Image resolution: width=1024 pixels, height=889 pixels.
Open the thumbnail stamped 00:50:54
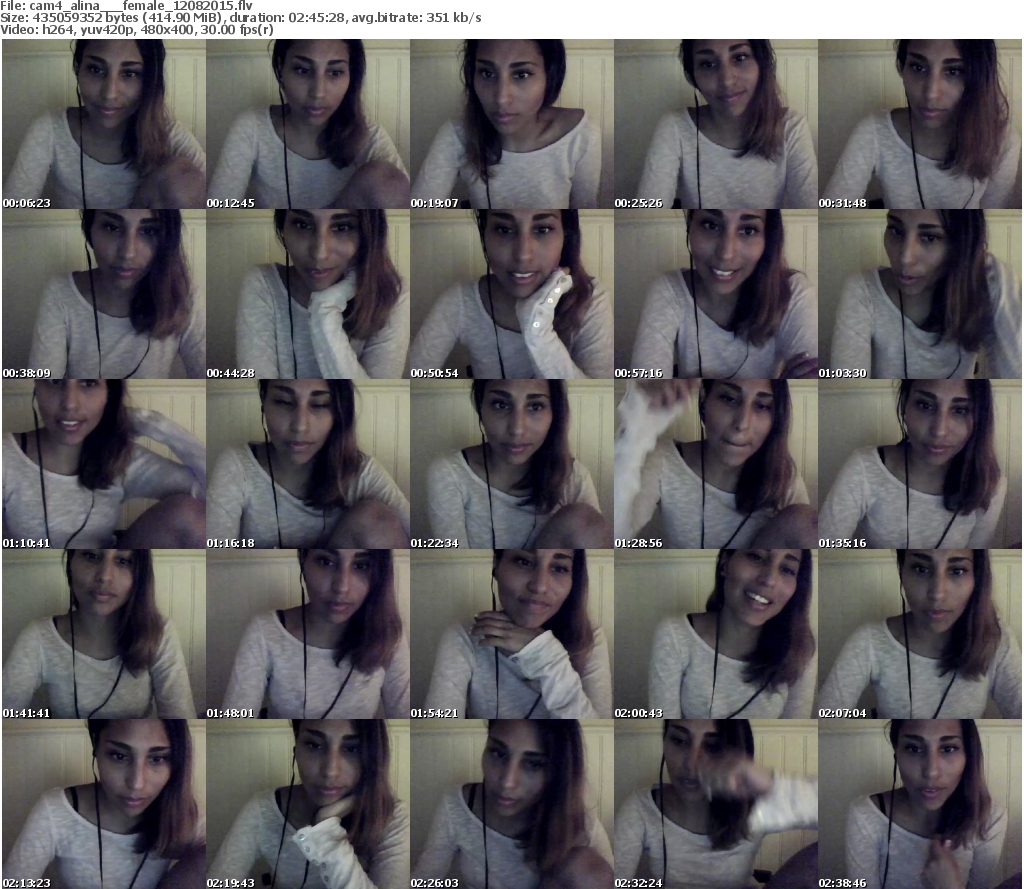tap(511, 294)
